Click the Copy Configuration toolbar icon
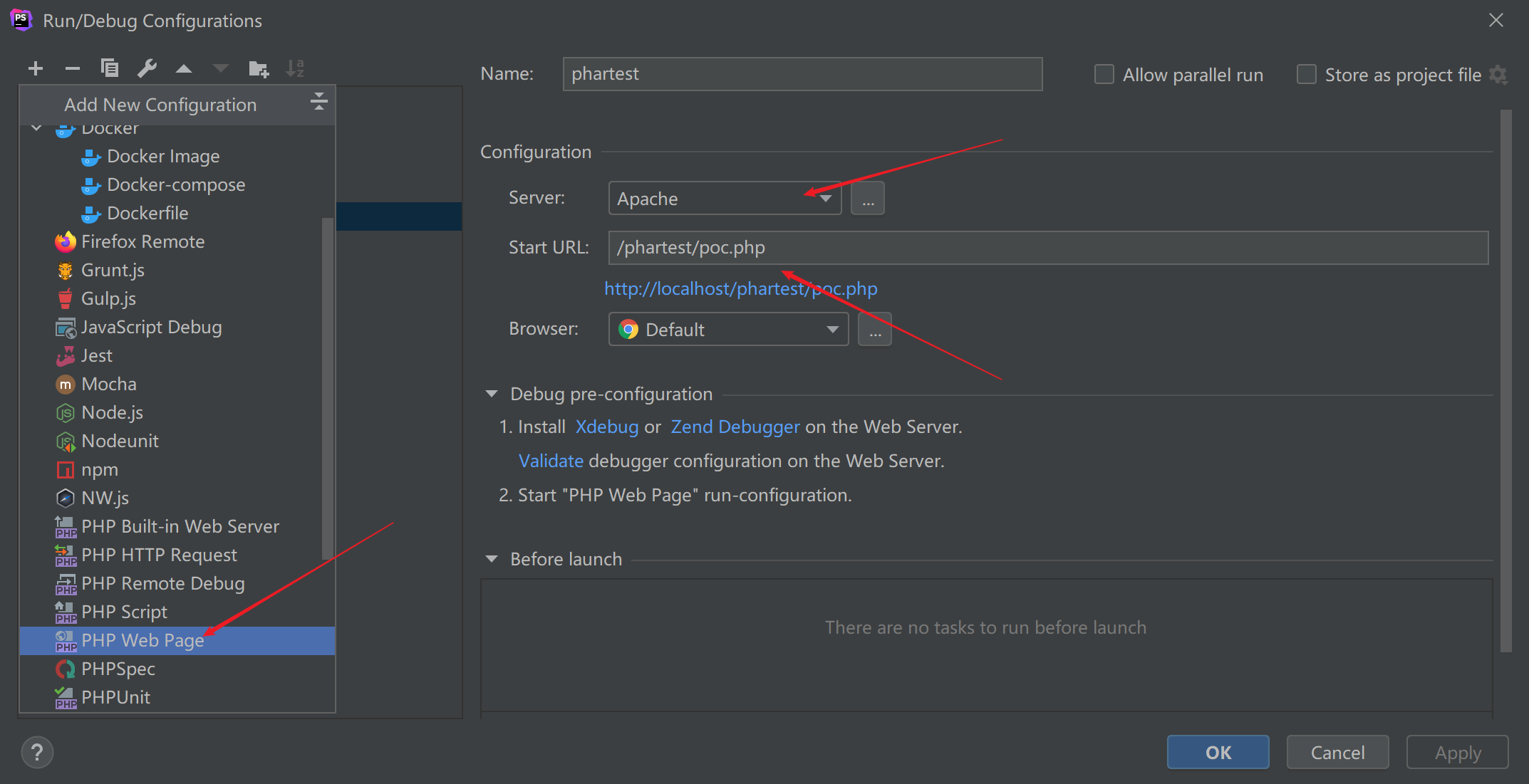 tap(110, 68)
